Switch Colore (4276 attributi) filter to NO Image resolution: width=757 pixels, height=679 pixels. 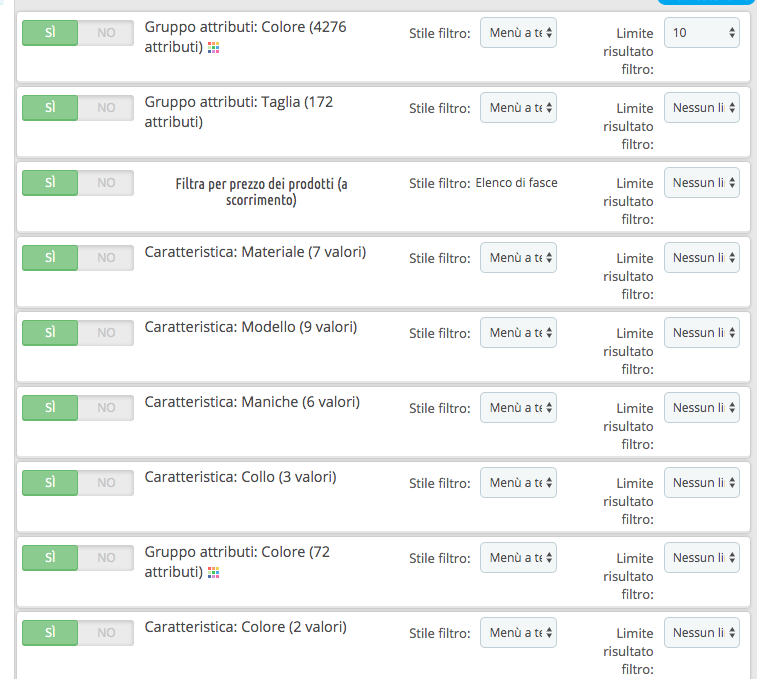[106, 33]
